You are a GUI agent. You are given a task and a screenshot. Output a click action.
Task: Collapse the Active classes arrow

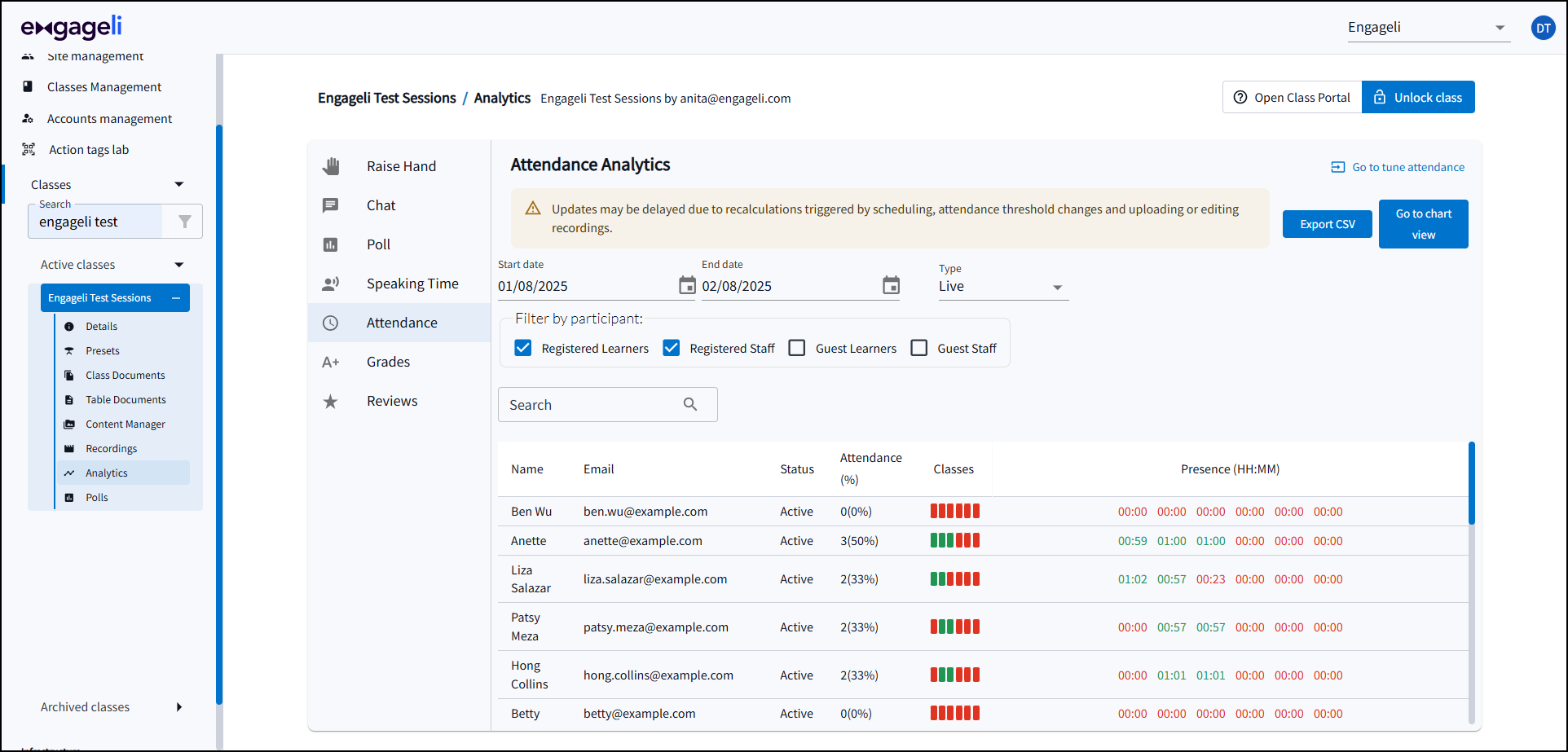(x=179, y=265)
